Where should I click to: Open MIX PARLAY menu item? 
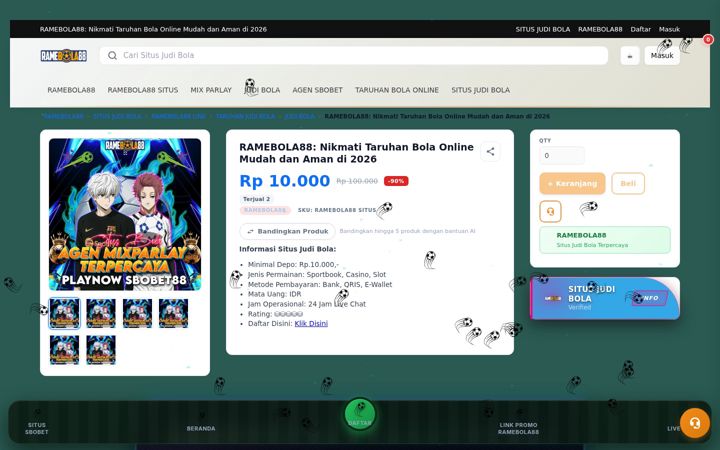click(211, 90)
